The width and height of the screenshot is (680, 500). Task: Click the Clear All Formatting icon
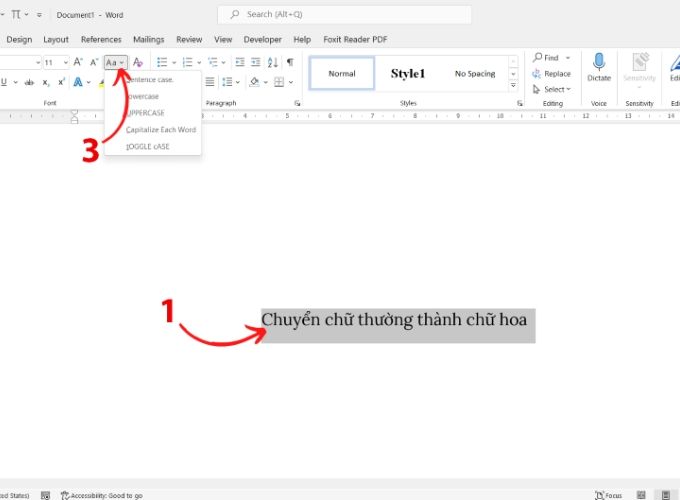point(138,62)
